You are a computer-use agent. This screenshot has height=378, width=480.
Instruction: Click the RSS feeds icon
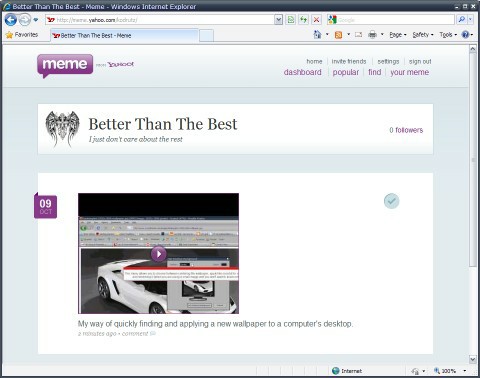point(338,35)
